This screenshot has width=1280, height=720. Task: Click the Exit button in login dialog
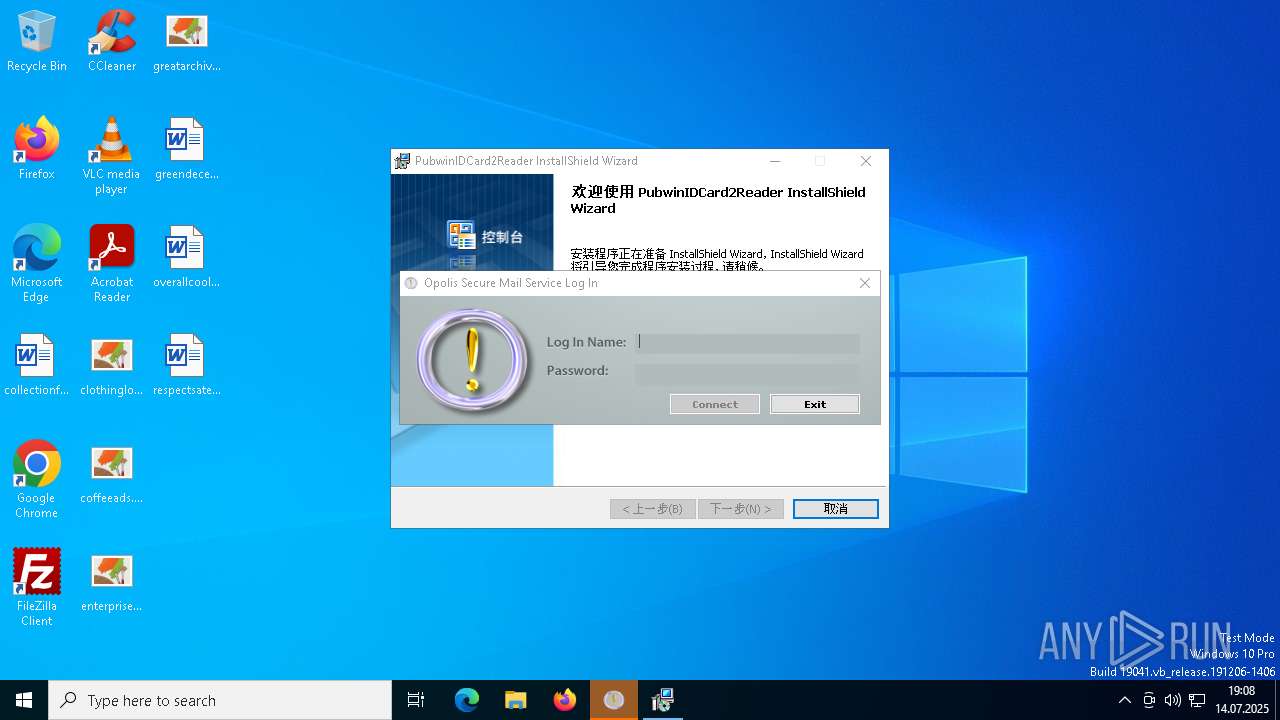pyautogui.click(x=815, y=404)
